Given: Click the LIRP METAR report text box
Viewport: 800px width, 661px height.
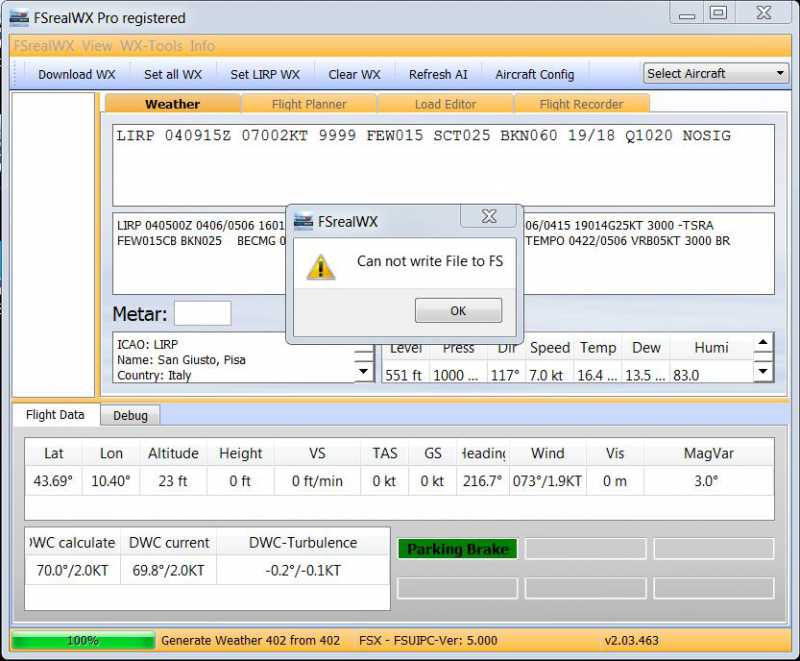Looking at the screenshot, I should [443, 165].
